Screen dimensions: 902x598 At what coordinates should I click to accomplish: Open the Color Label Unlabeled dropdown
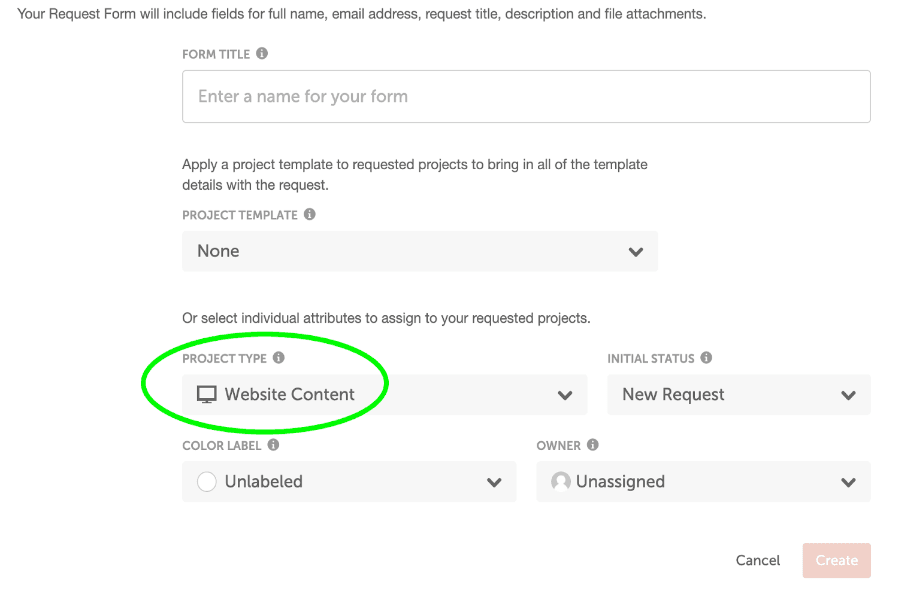tap(349, 481)
